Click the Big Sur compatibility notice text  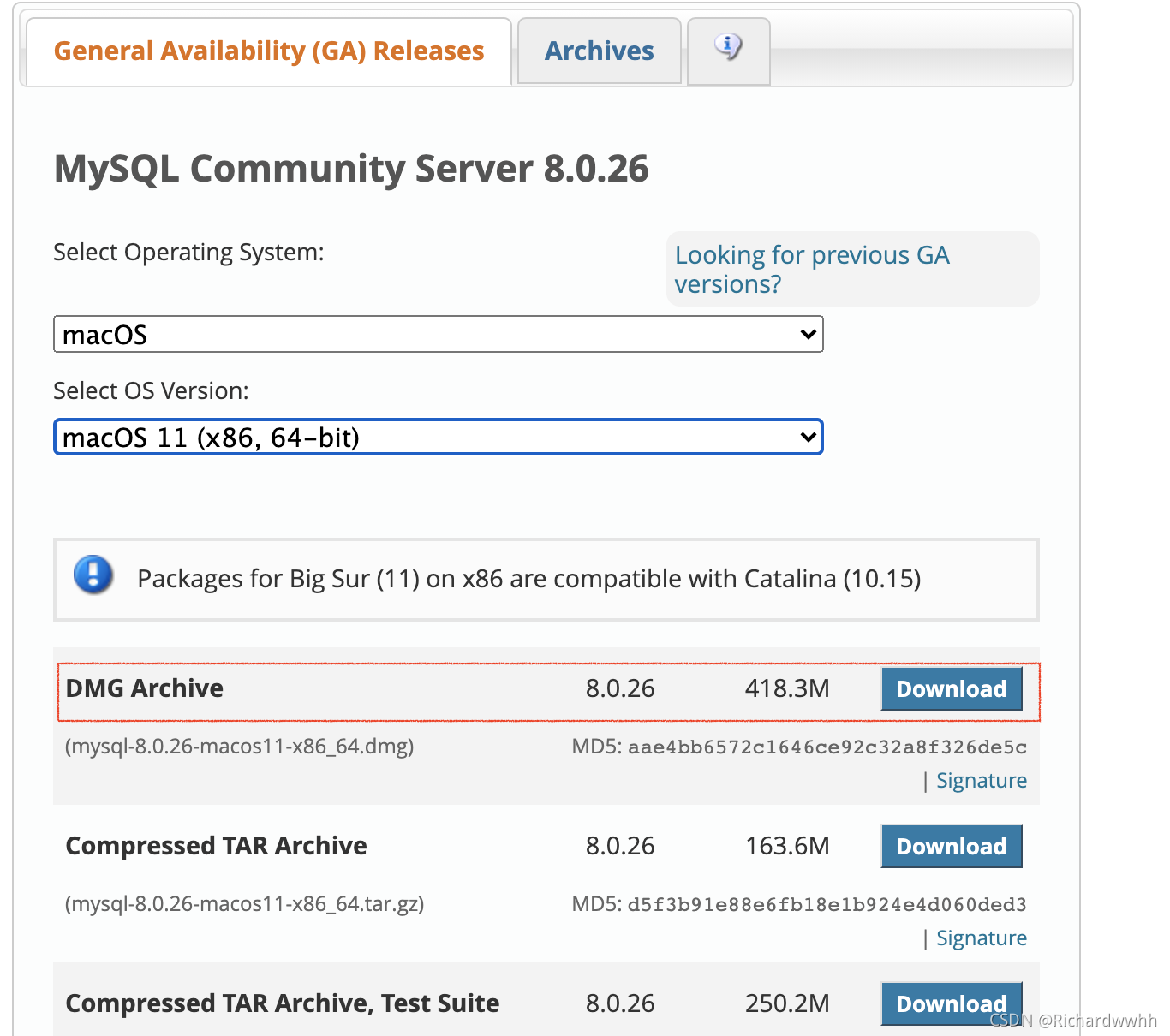pos(529,579)
